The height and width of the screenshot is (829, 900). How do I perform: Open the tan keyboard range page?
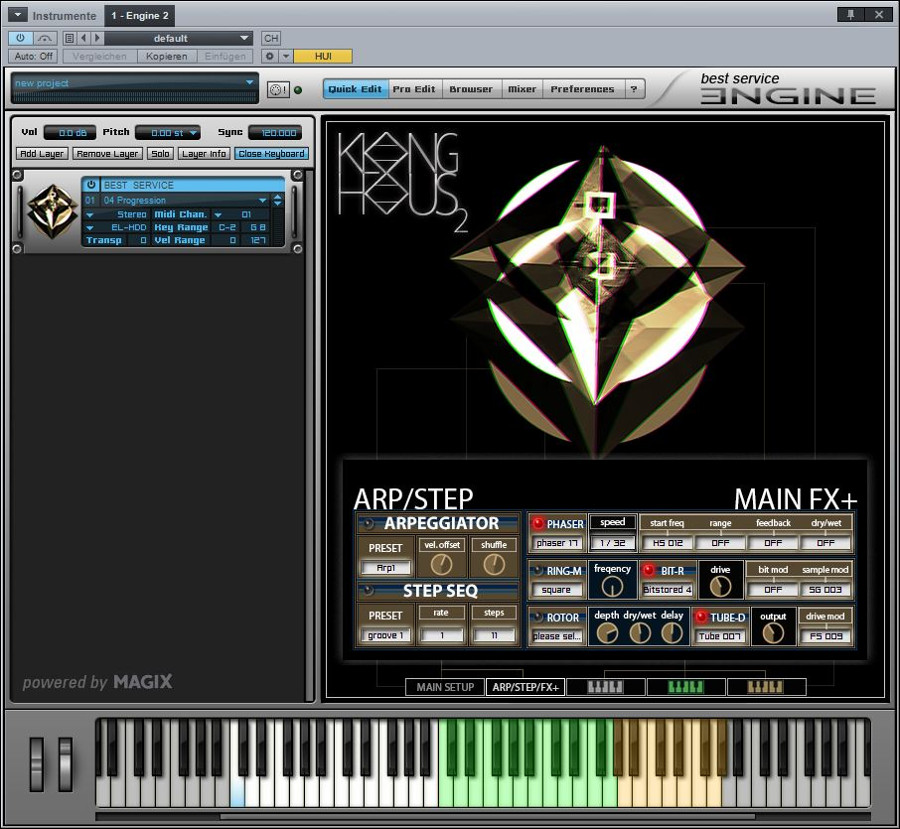tap(766, 687)
